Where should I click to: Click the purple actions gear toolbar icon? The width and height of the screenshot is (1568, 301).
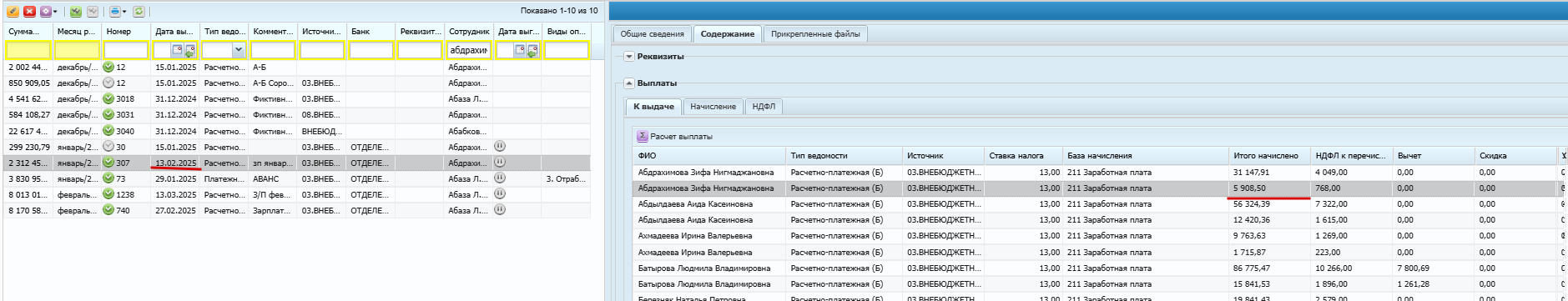(45, 12)
